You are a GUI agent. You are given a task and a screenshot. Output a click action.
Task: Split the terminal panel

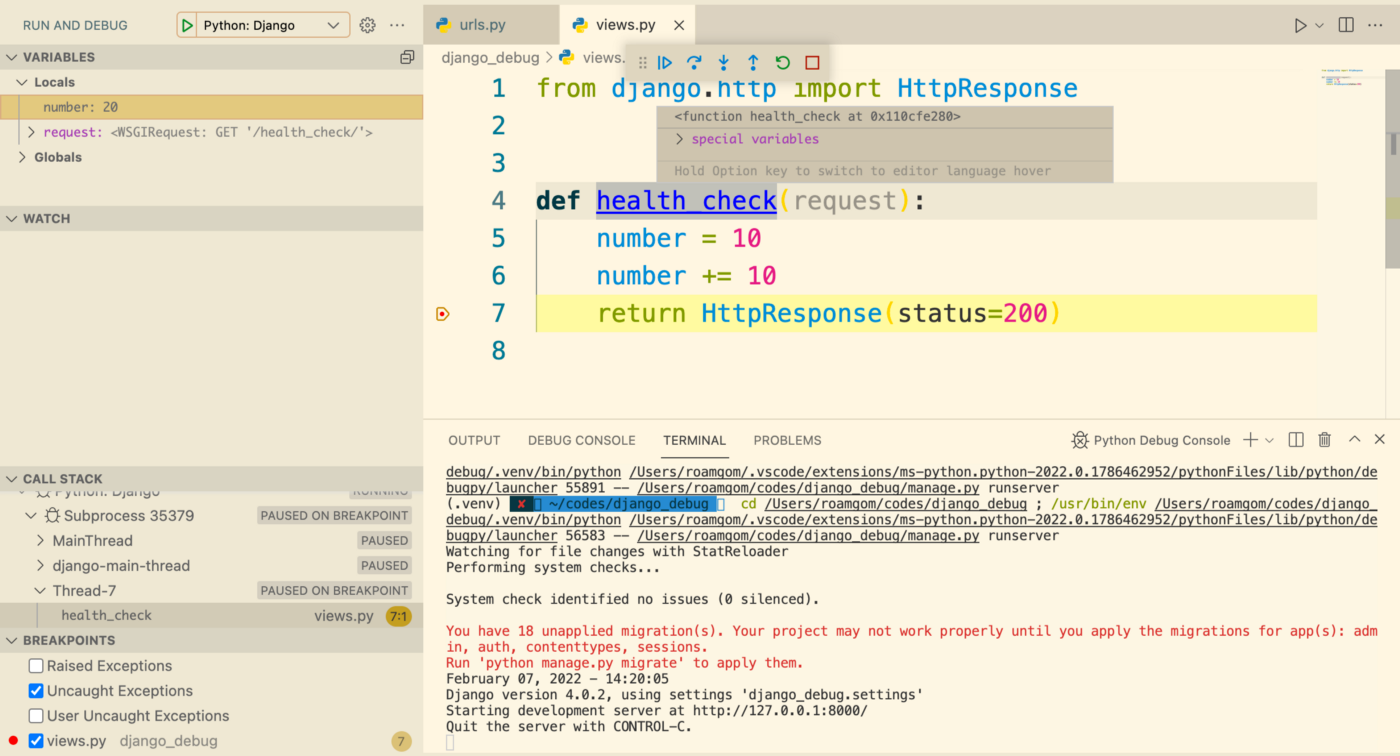click(1296, 440)
